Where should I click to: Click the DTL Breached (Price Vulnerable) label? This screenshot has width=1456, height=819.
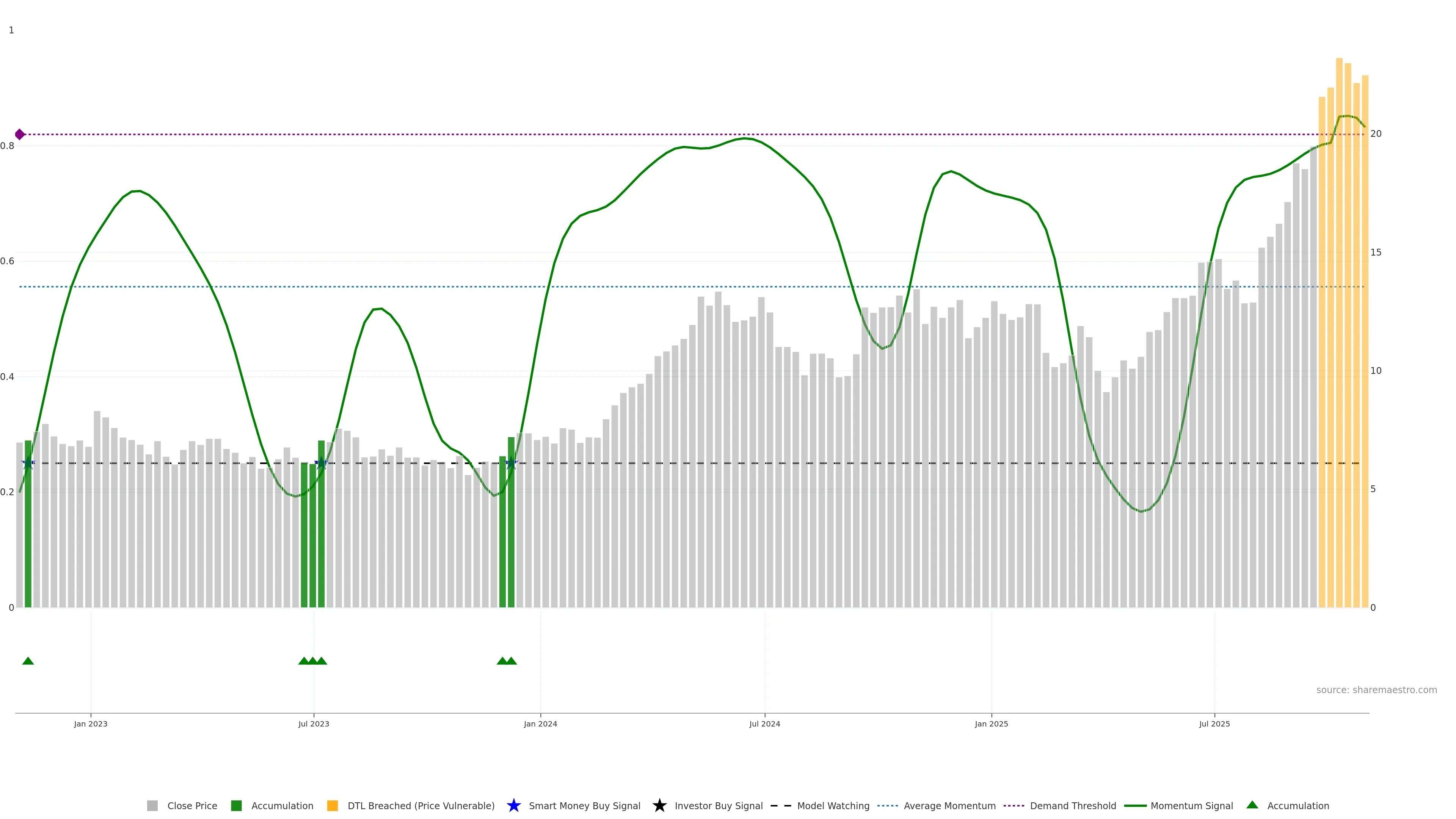(420, 805)
